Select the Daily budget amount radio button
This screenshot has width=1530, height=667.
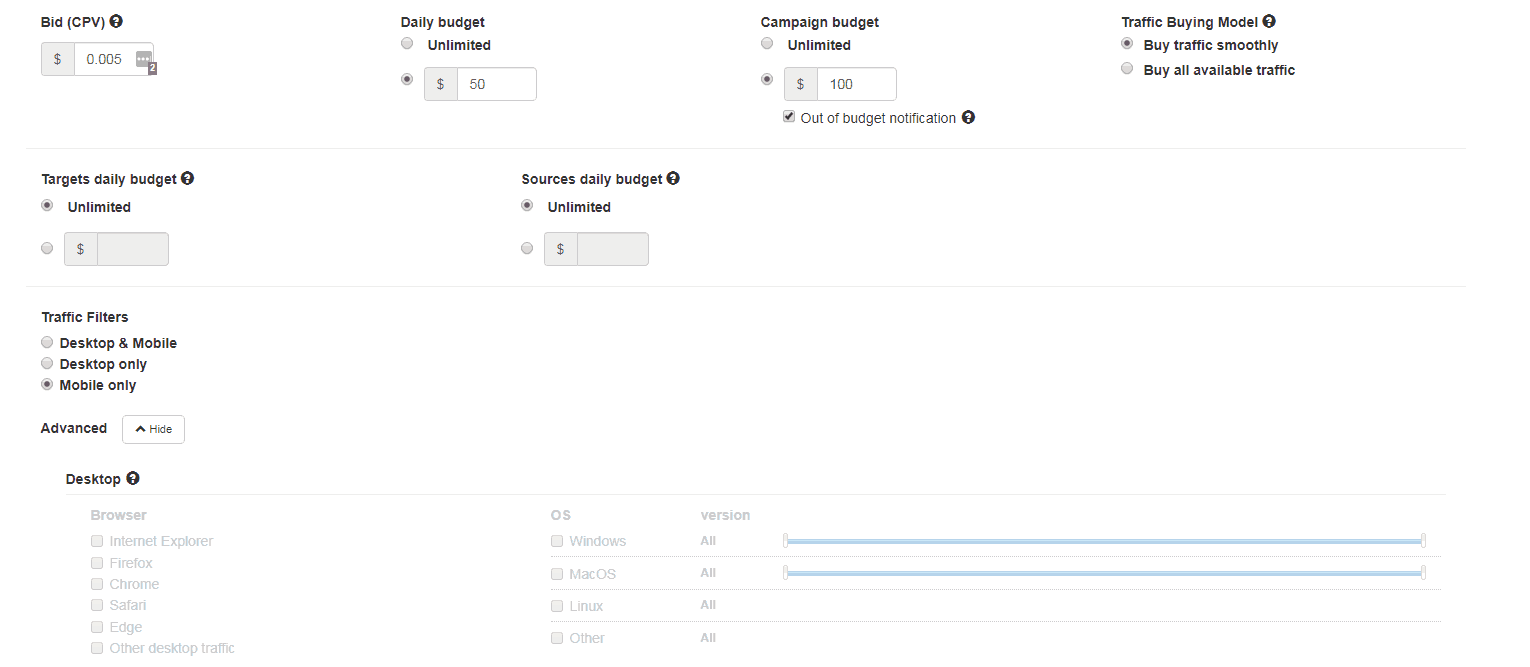click(407, 79)
